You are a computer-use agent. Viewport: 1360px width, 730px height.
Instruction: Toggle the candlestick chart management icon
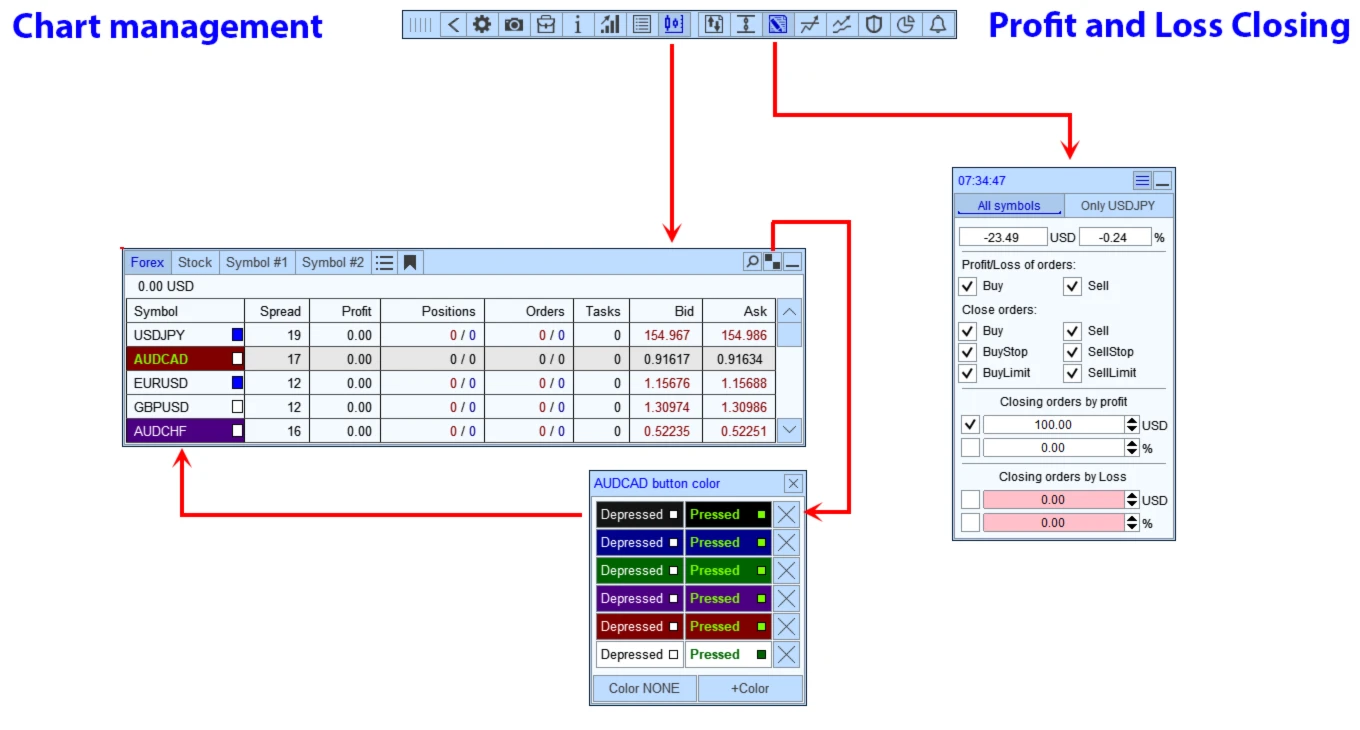(x=674, y=24)
